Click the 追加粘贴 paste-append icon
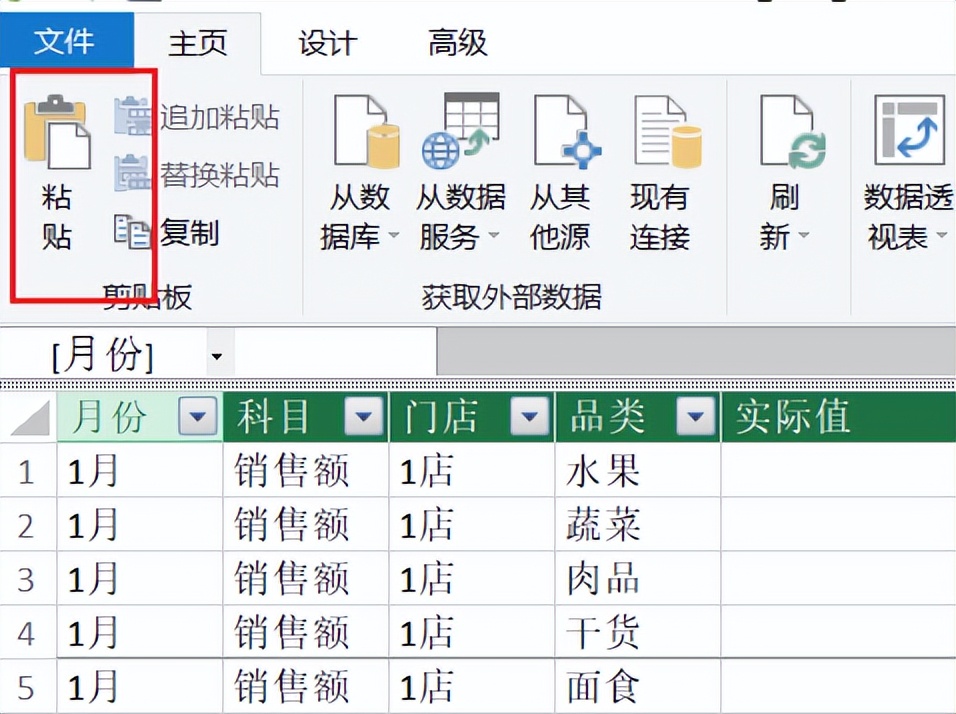 pyautogui.click(x=132, y=116)
